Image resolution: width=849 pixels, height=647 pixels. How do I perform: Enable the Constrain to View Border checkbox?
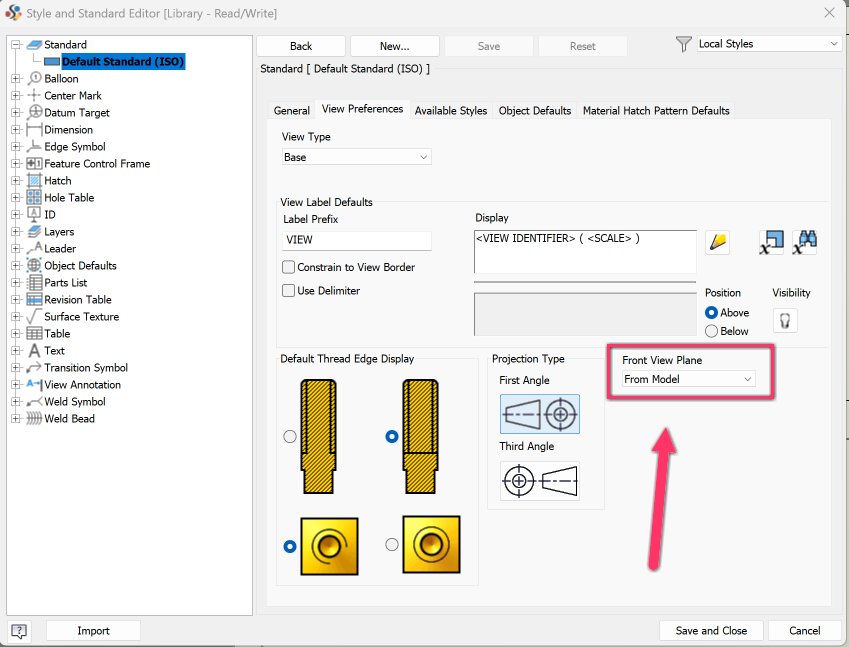289,267
